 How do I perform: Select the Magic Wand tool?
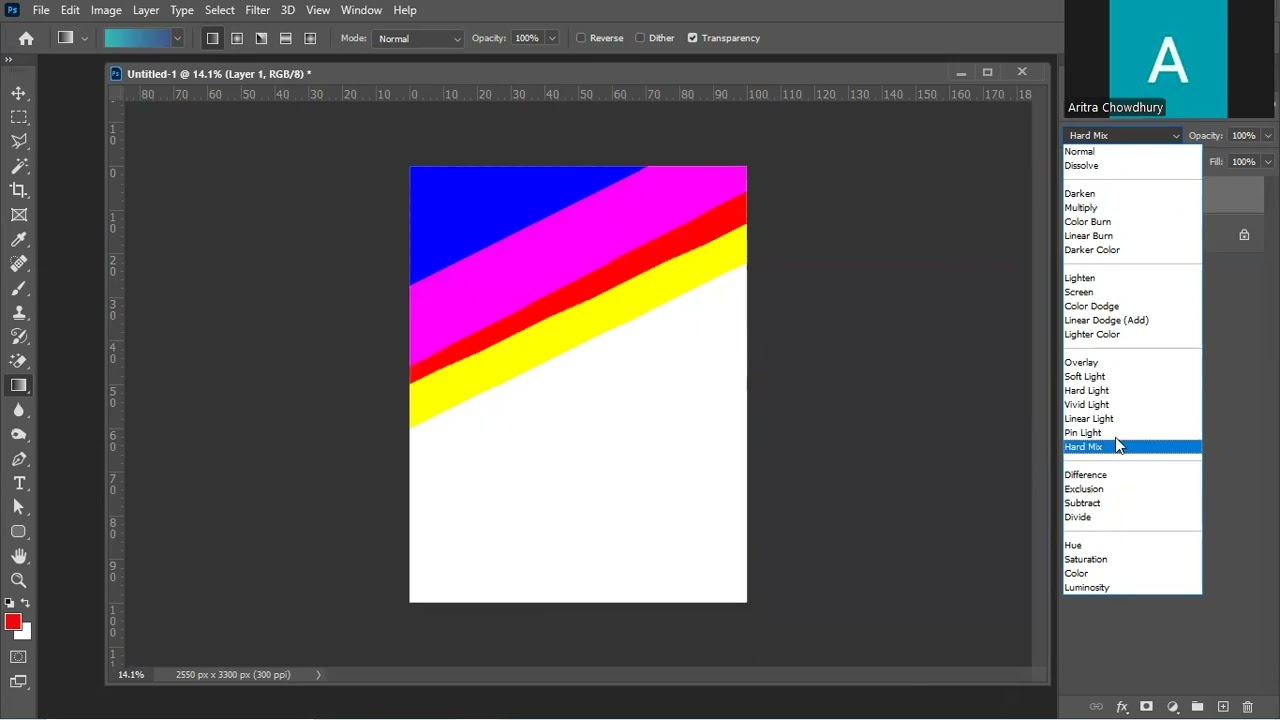click(19, 166)
